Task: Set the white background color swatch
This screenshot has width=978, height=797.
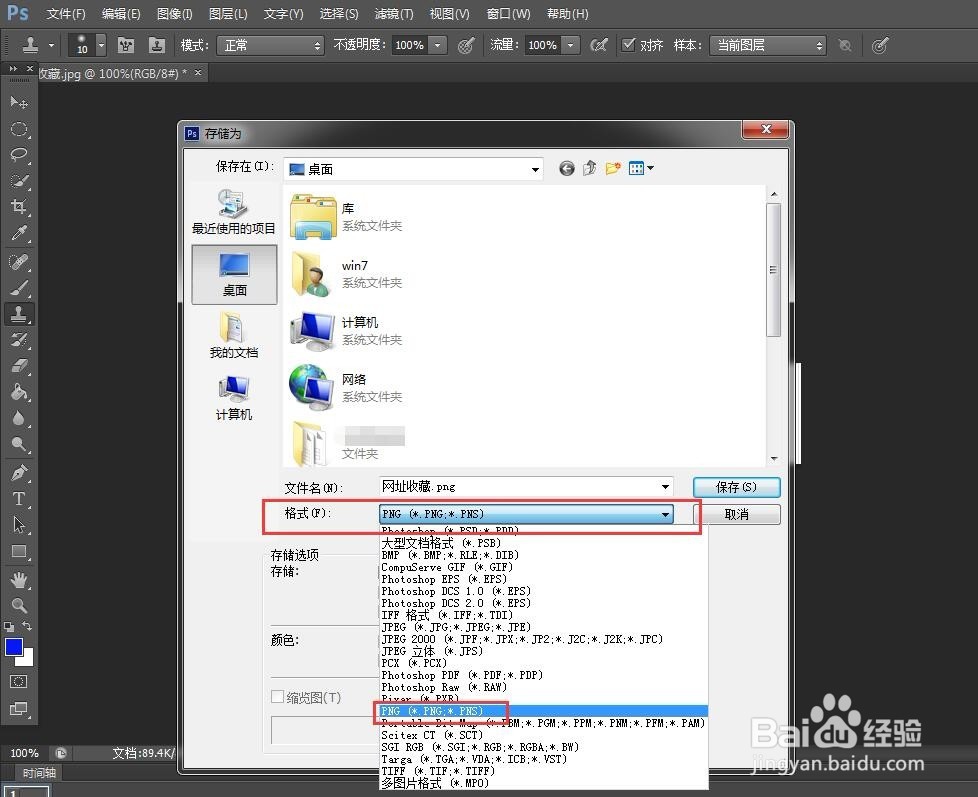Action: [27, 660]
